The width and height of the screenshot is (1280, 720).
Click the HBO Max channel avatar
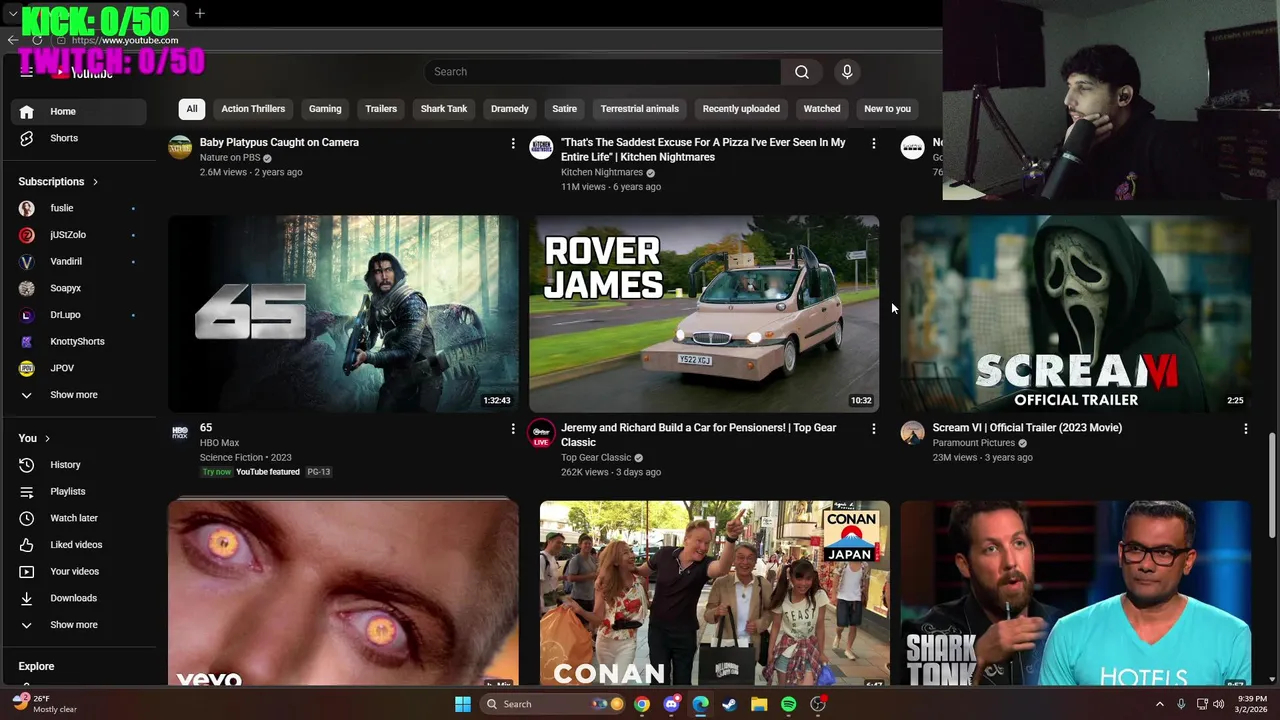pos(180,432)
